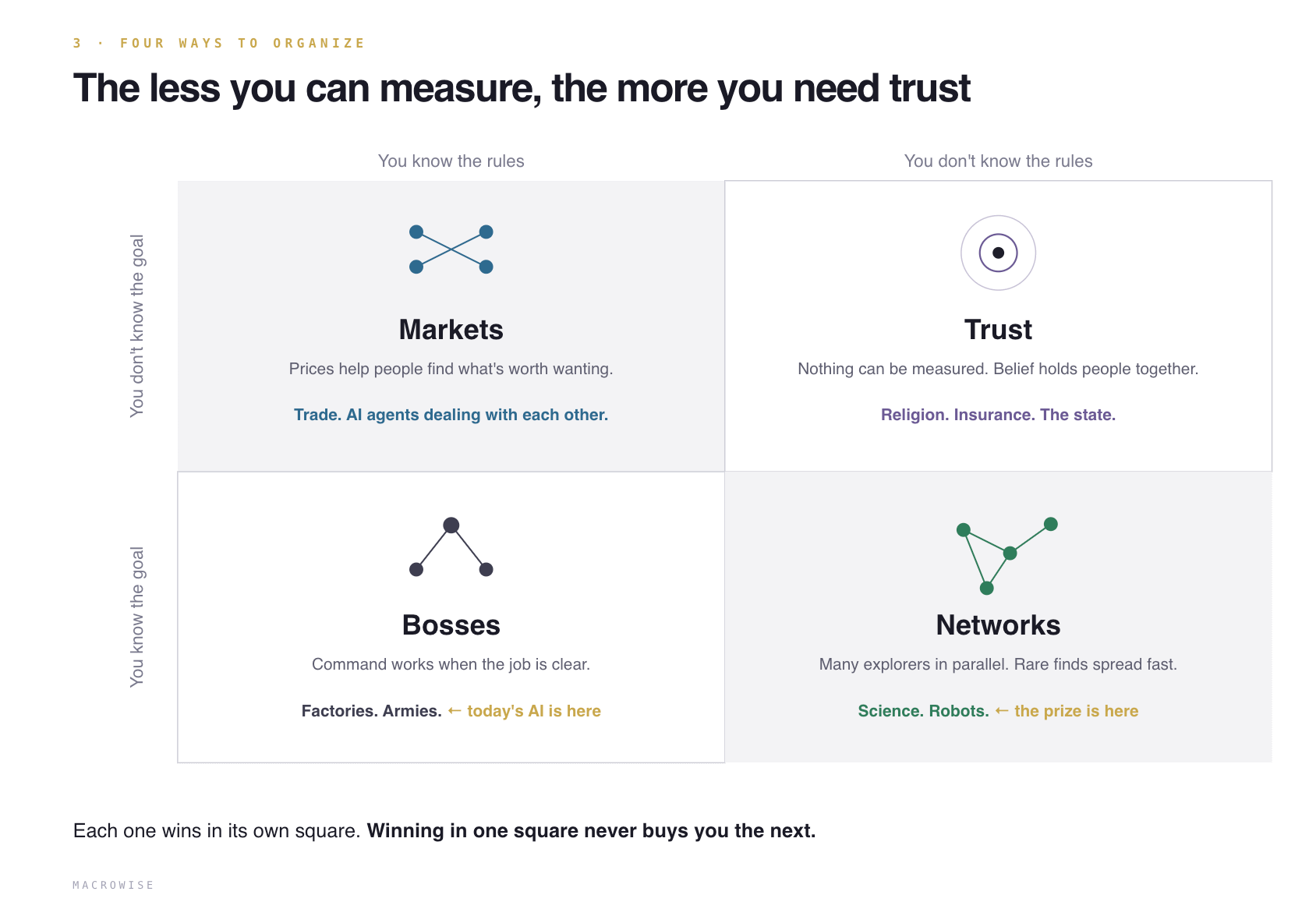Click 'Factories. Armies.' text
The width and height of the screenshot is (1316, 909).
tap(371, 711)
